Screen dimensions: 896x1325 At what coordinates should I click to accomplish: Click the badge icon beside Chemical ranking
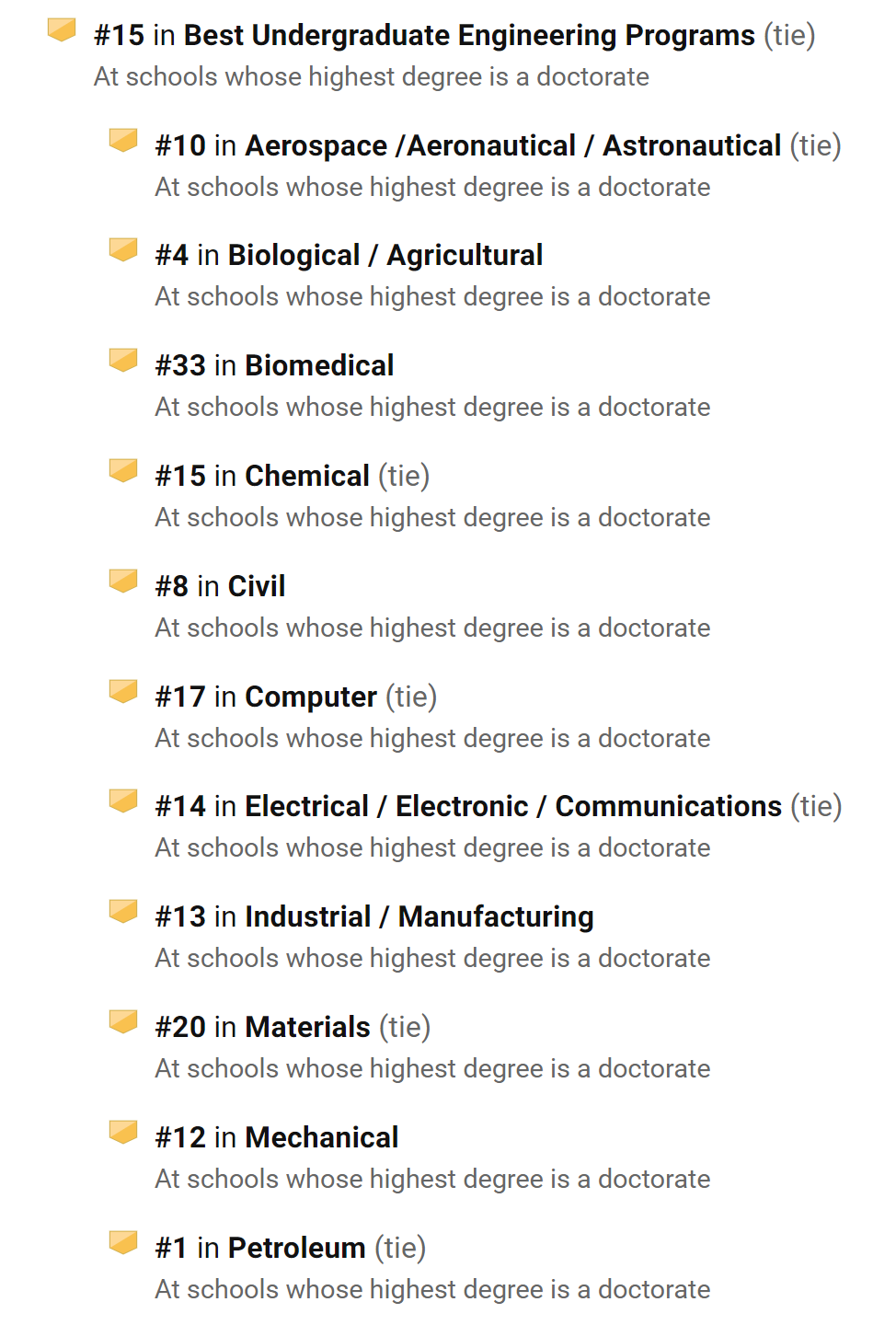click(123, 471)
